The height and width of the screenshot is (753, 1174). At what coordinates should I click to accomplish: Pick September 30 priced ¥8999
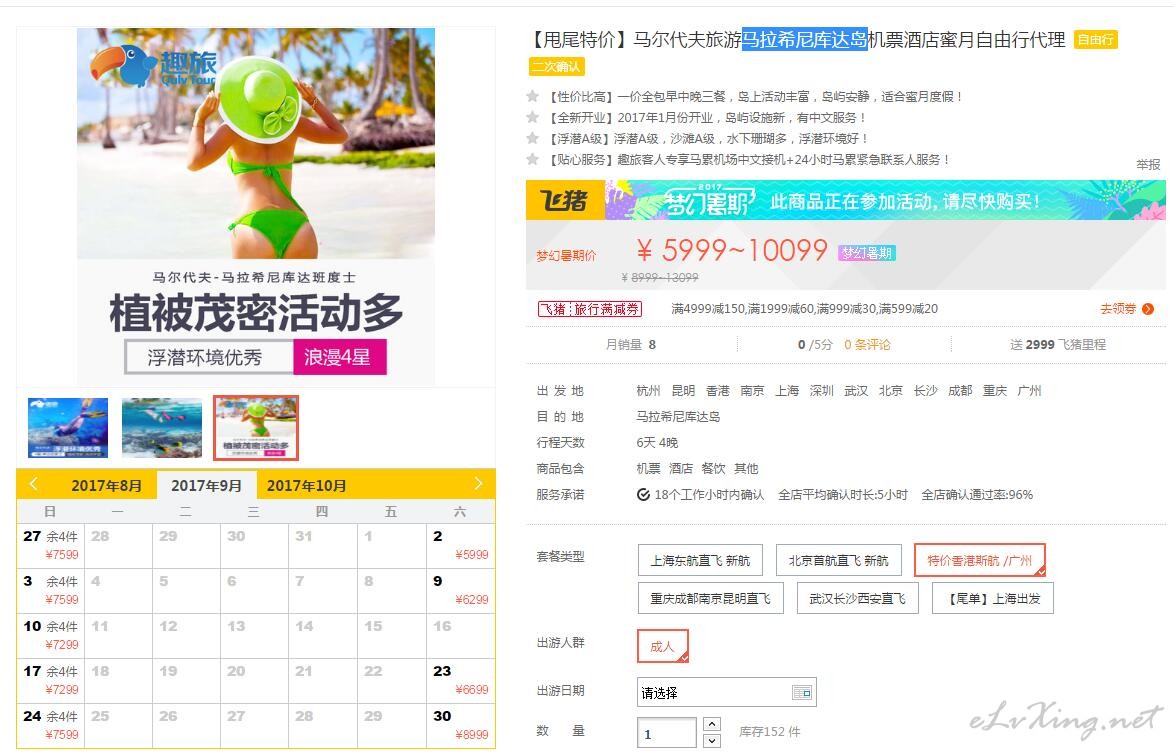(461, 725)
